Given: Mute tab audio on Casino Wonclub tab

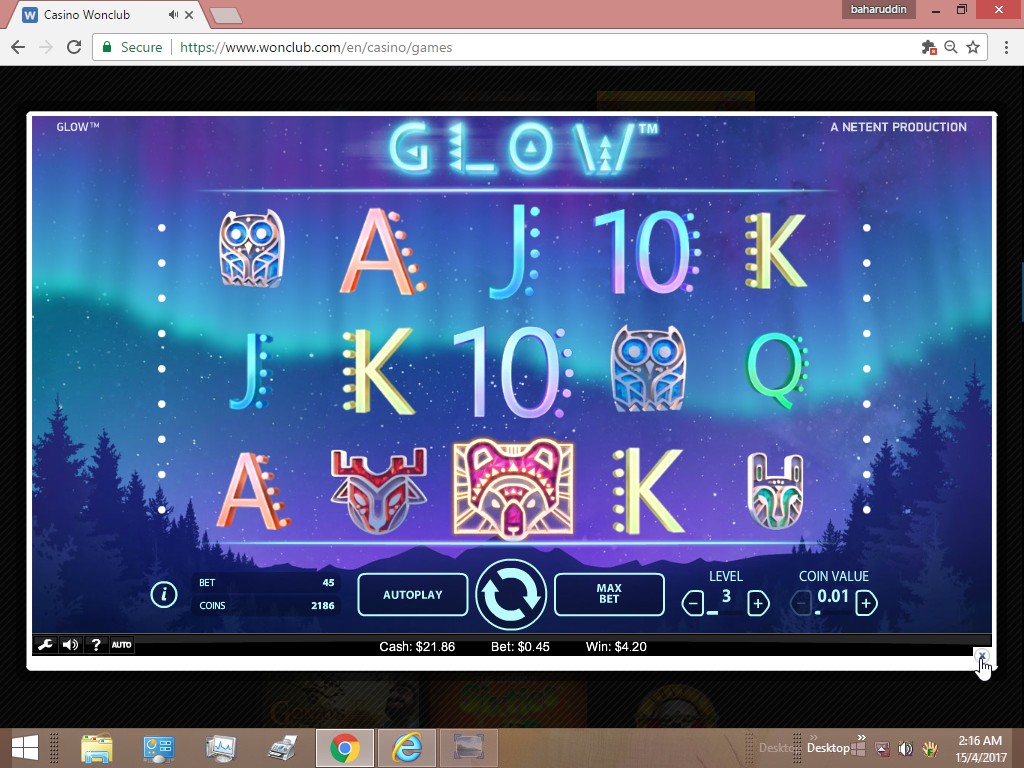Looking at the screenshot, I should [174, 15].
